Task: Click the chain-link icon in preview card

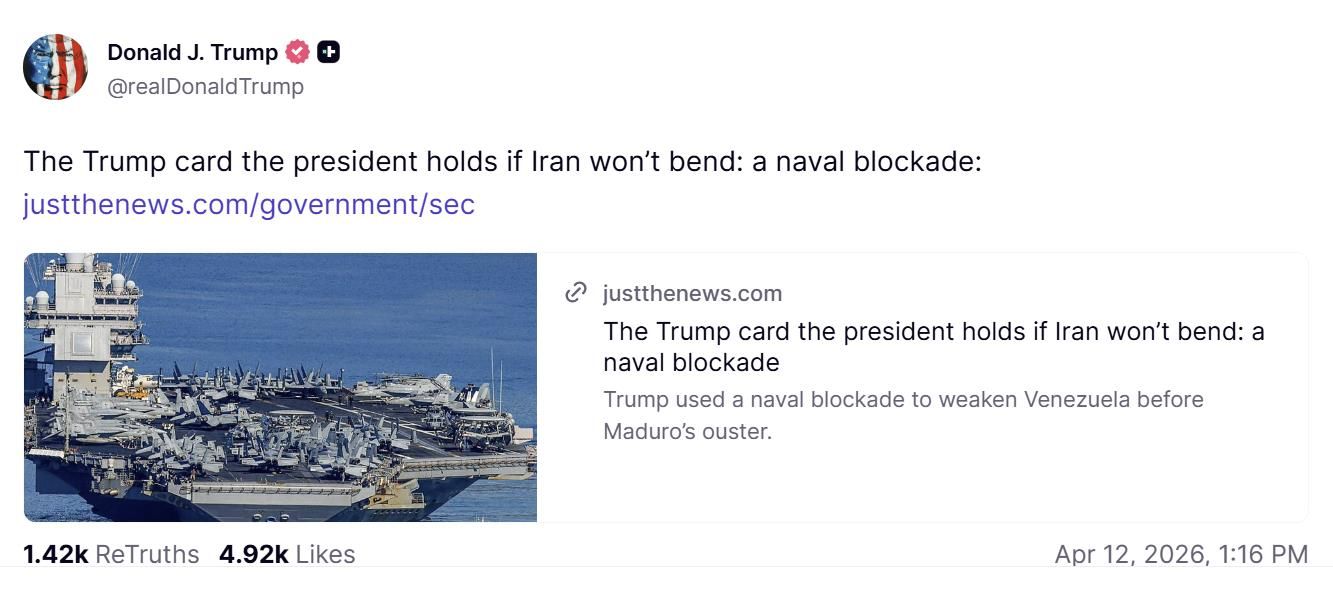Action: [x=576, y=293]
